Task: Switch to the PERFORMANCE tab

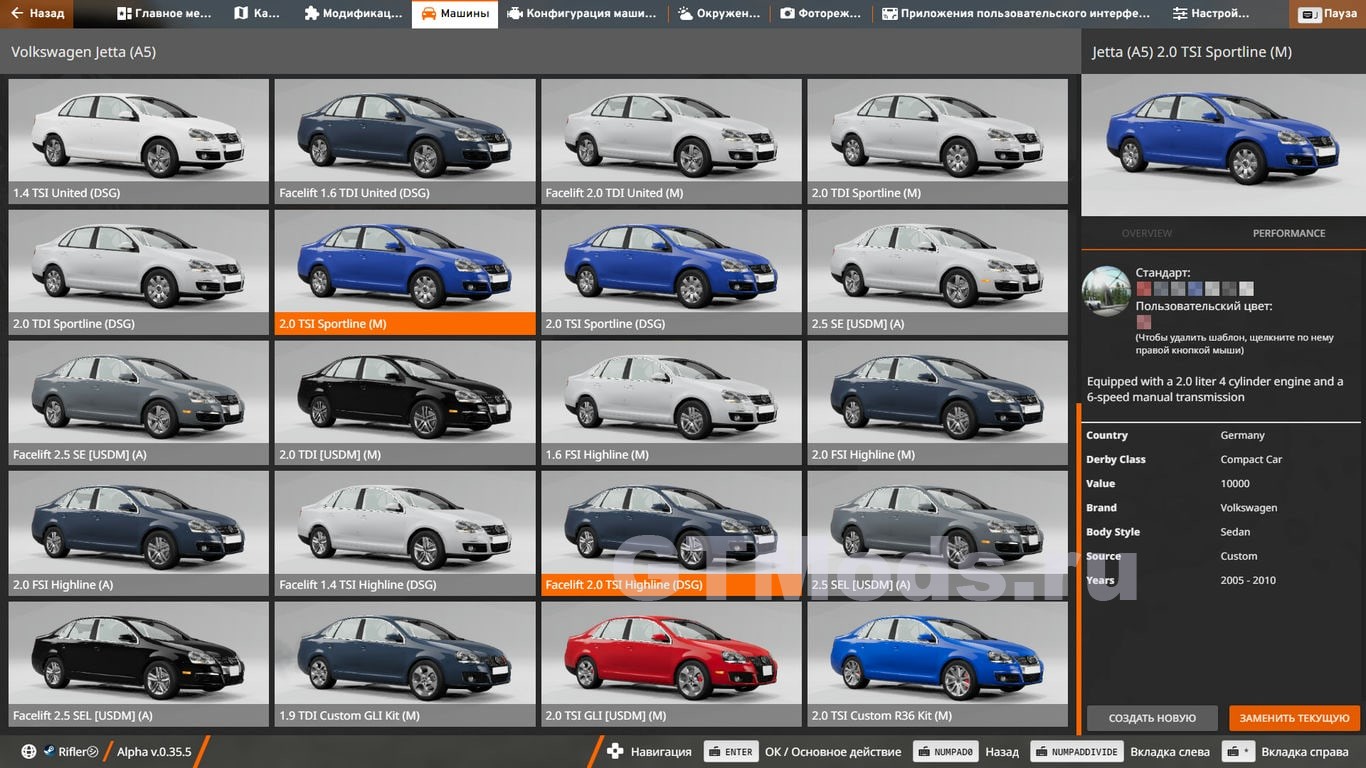Action: (1289, 233)
